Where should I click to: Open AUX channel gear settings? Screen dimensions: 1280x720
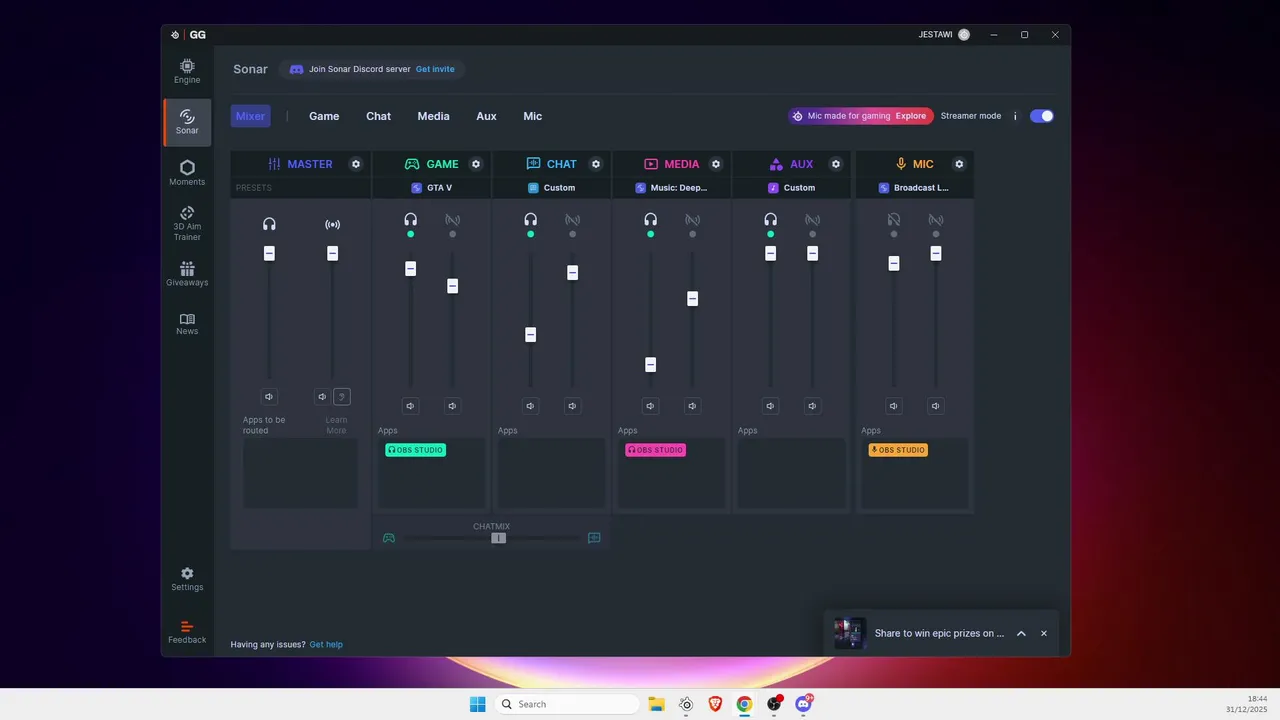[836, 164]
